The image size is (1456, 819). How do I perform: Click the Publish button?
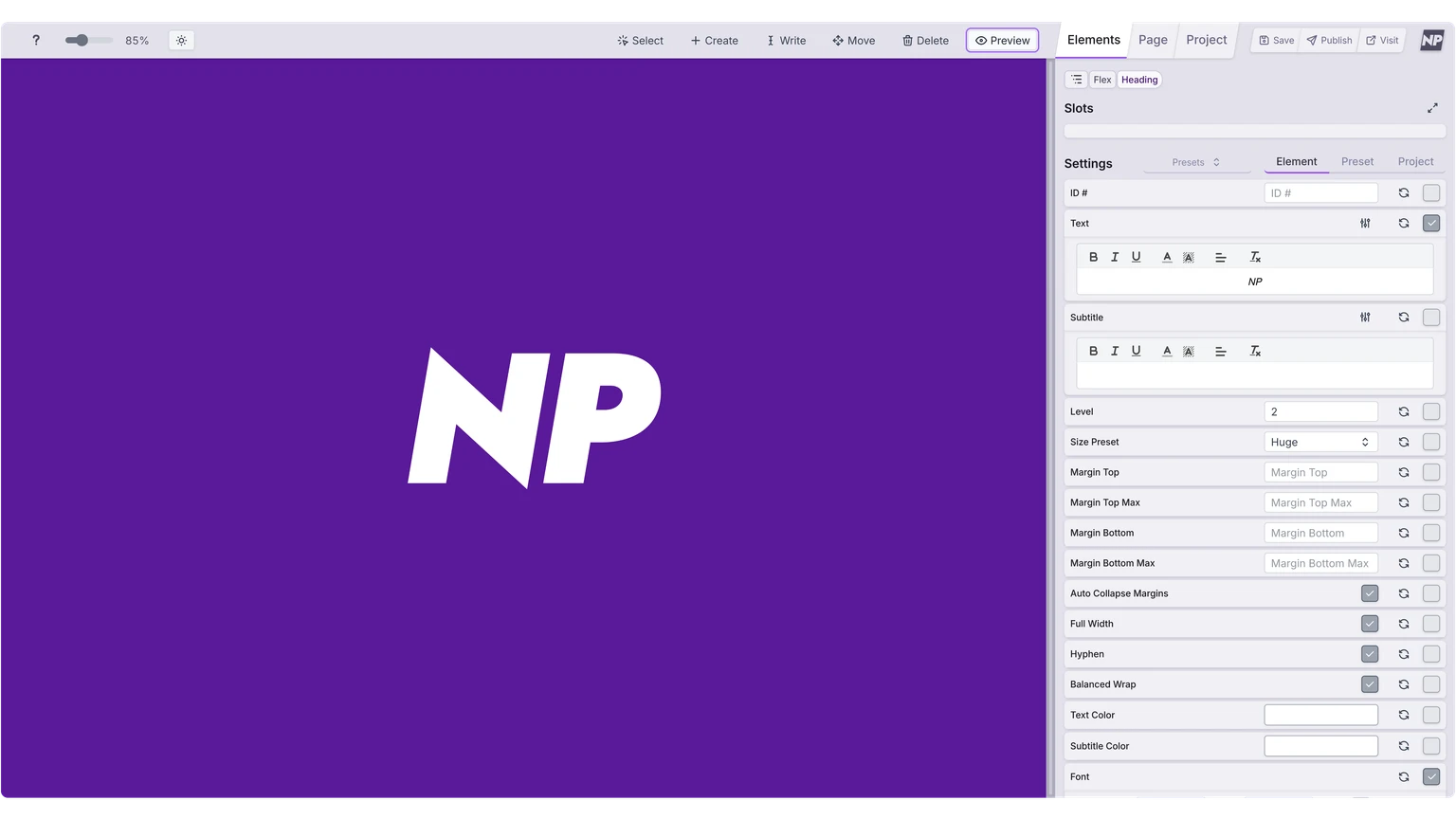coord(1328,40)
